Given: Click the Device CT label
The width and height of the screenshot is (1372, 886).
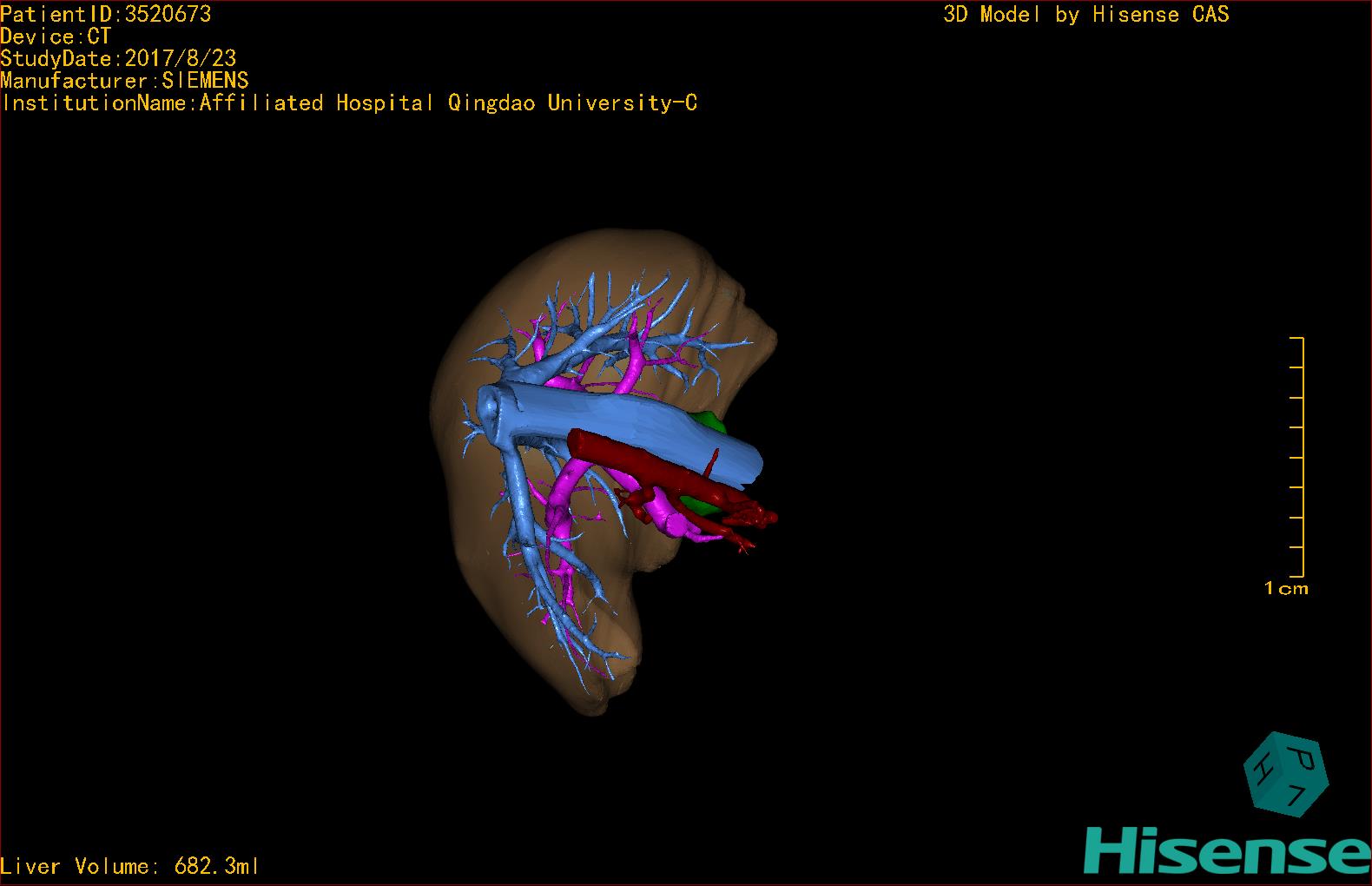Looking at the screenshot, I should point(56,36).
